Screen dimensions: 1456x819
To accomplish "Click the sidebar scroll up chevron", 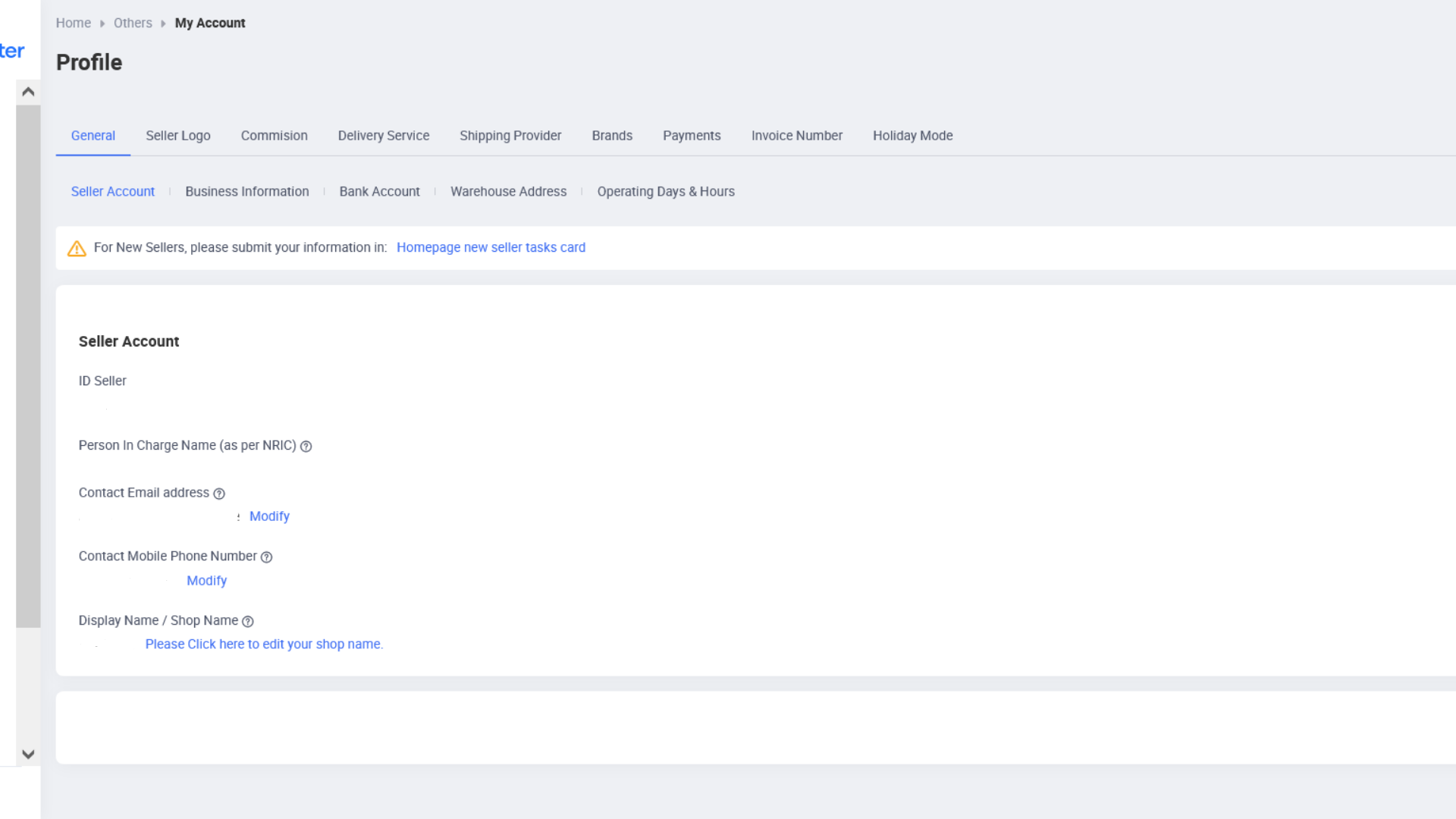I will [28, 92].
